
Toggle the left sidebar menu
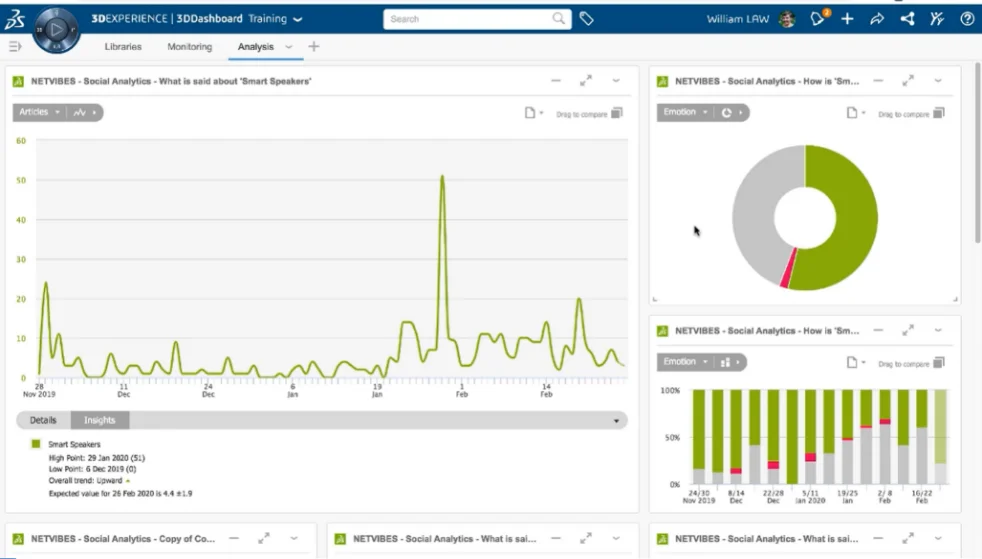15,46
